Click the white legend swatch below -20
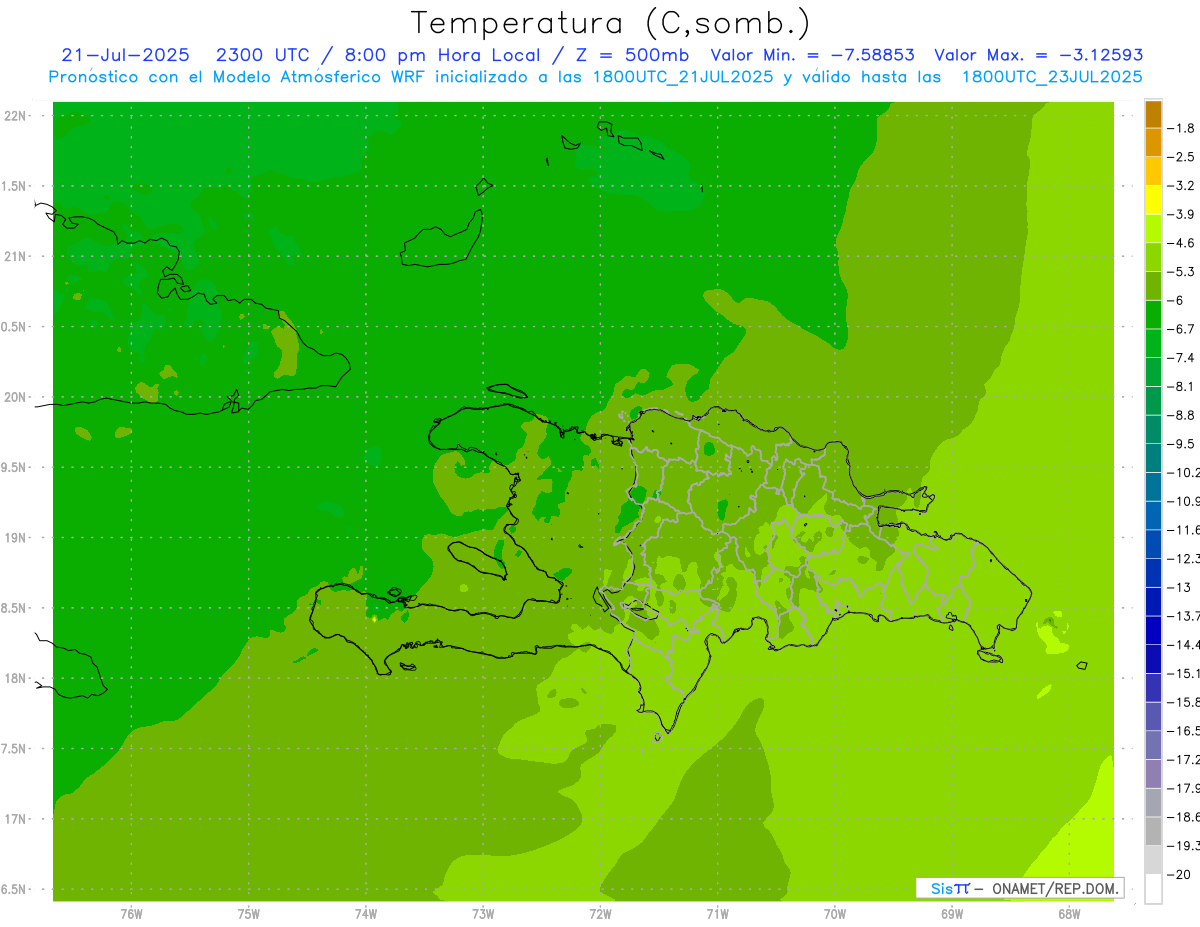The height and width of the screenshot is (927, 1200). click(1153, 888)
